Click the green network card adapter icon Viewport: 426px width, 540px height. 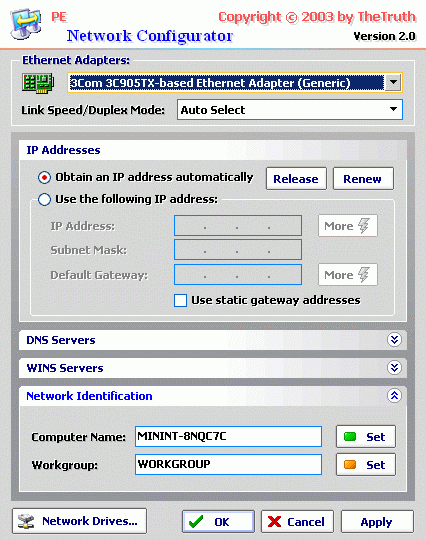pyautogui.click(x=38, y=83)
